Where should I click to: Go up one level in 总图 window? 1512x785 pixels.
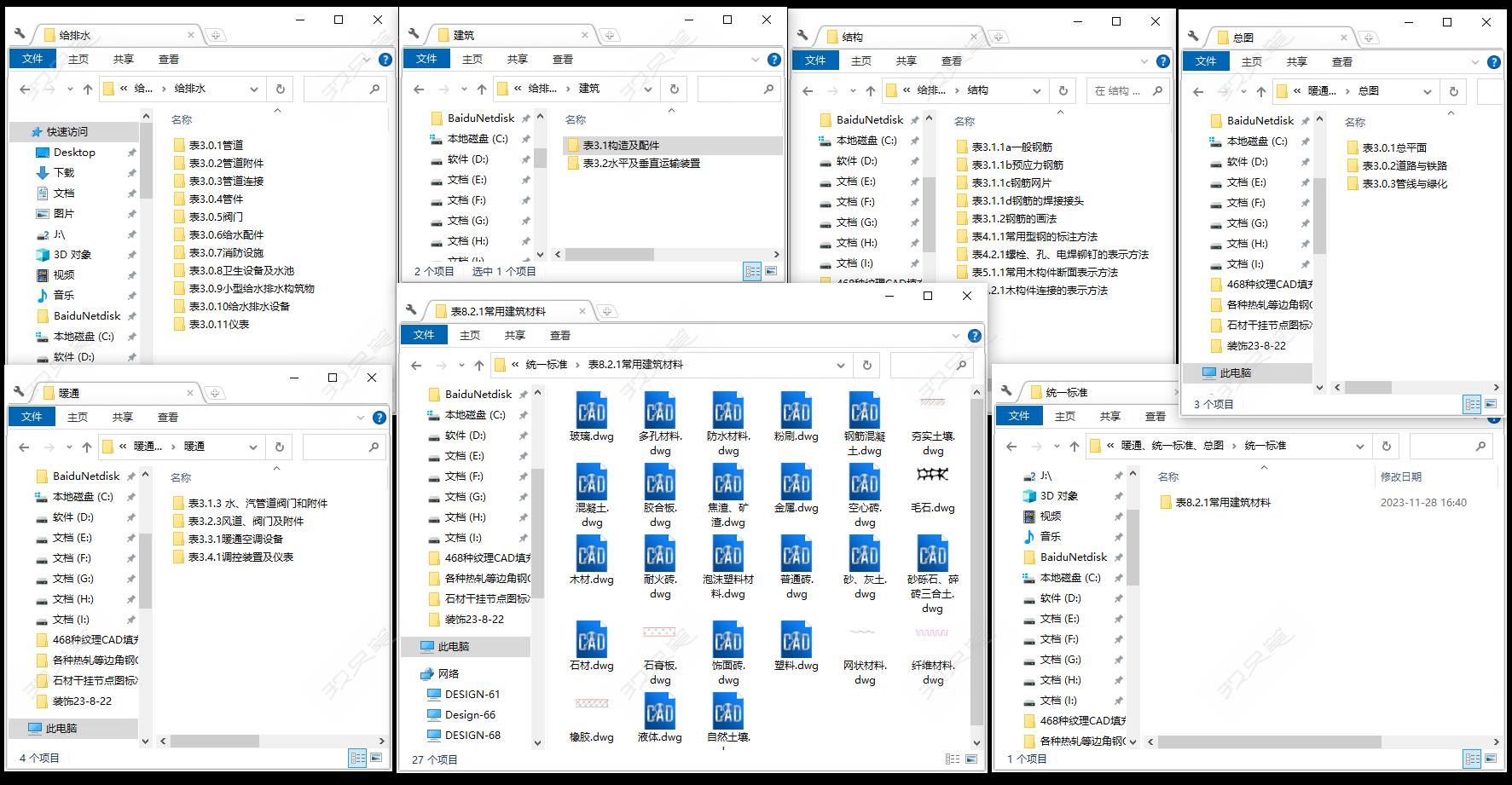[x=1260, y=91]
